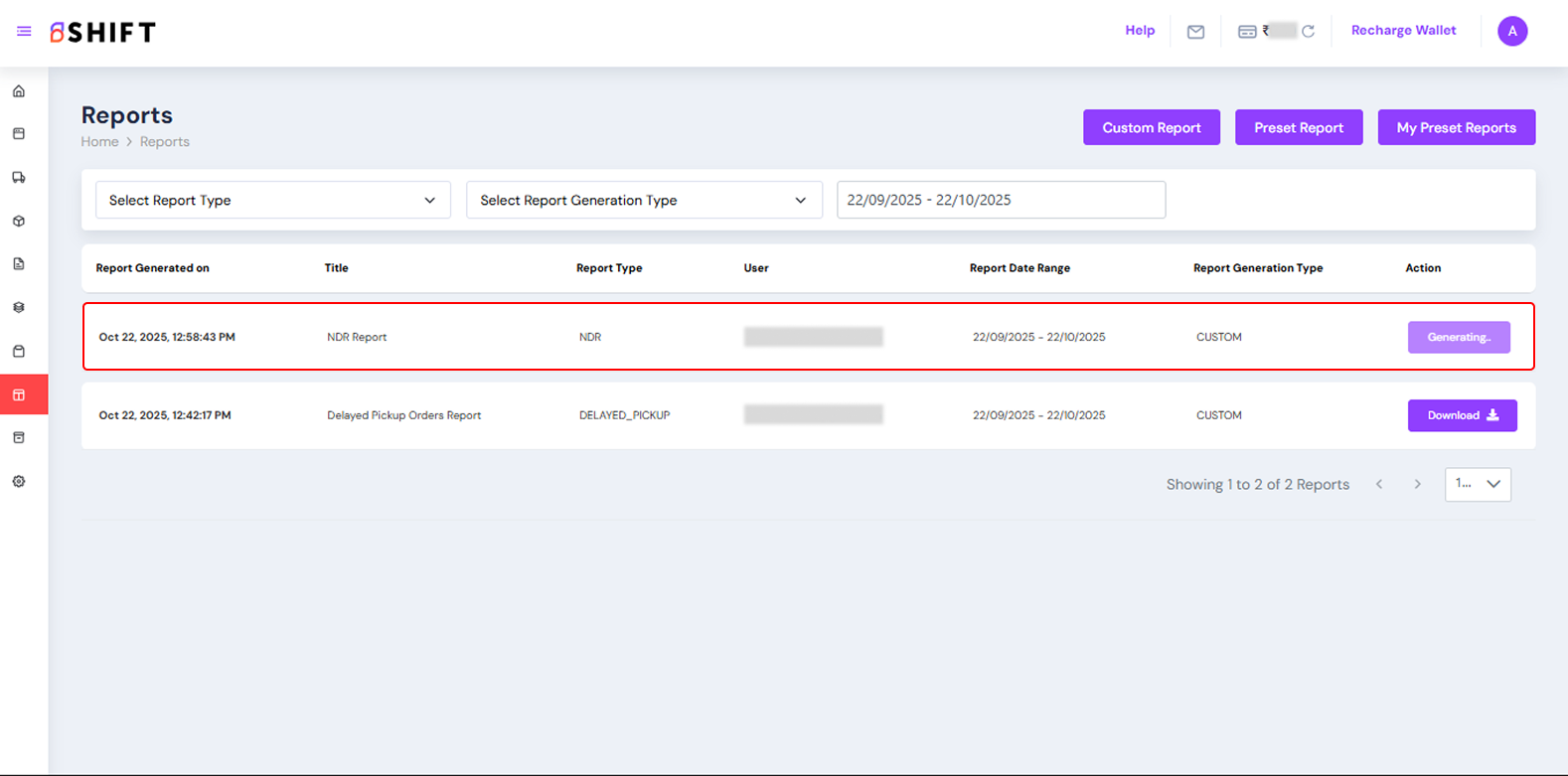The height and width of the screenshot is (776, 1568).
Task: Open the hamburger menu beside the Shift logo
Action: [x=24, y=32]
